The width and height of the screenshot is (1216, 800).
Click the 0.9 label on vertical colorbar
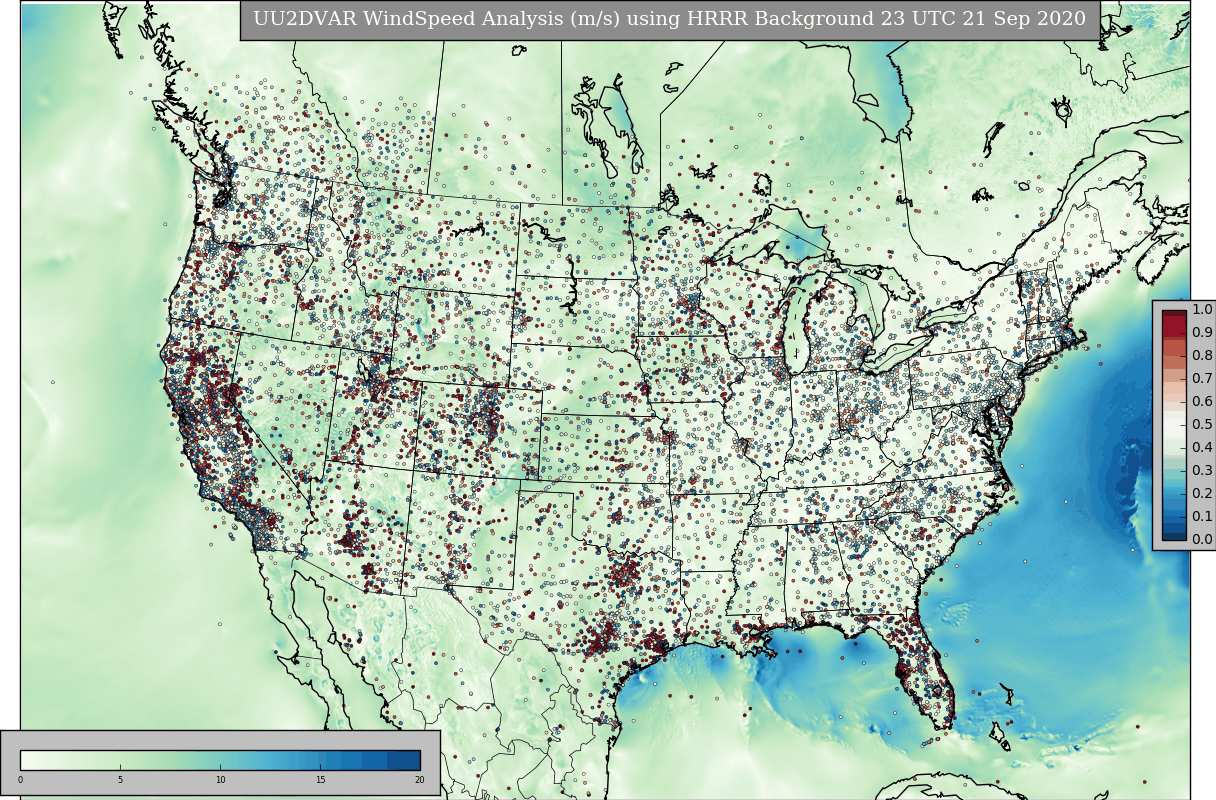1202,333
